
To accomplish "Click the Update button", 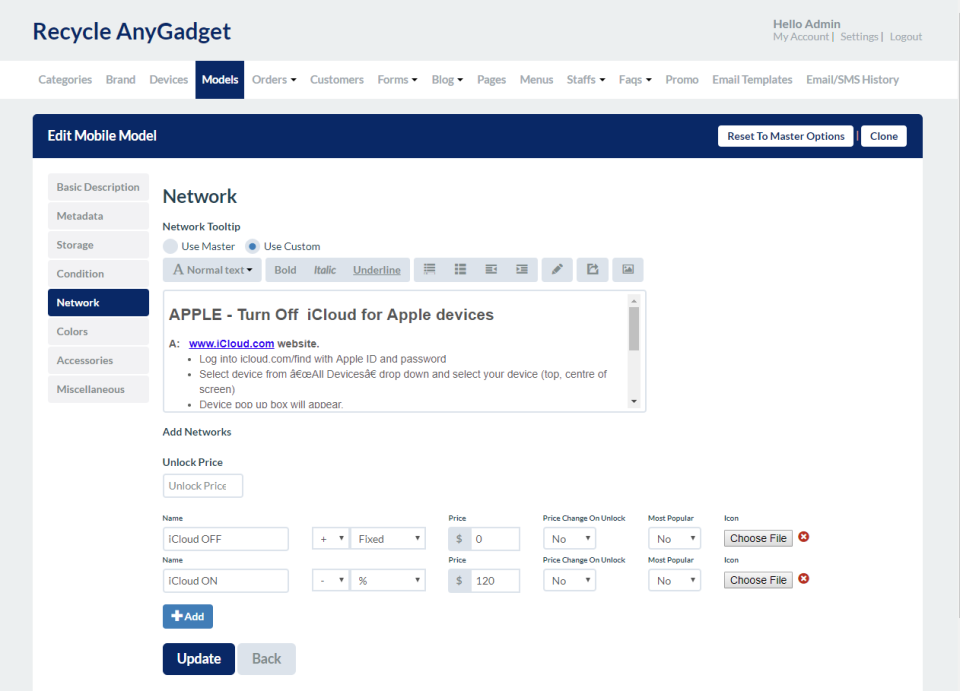I will pyautogui.click(x=198, y=659).
